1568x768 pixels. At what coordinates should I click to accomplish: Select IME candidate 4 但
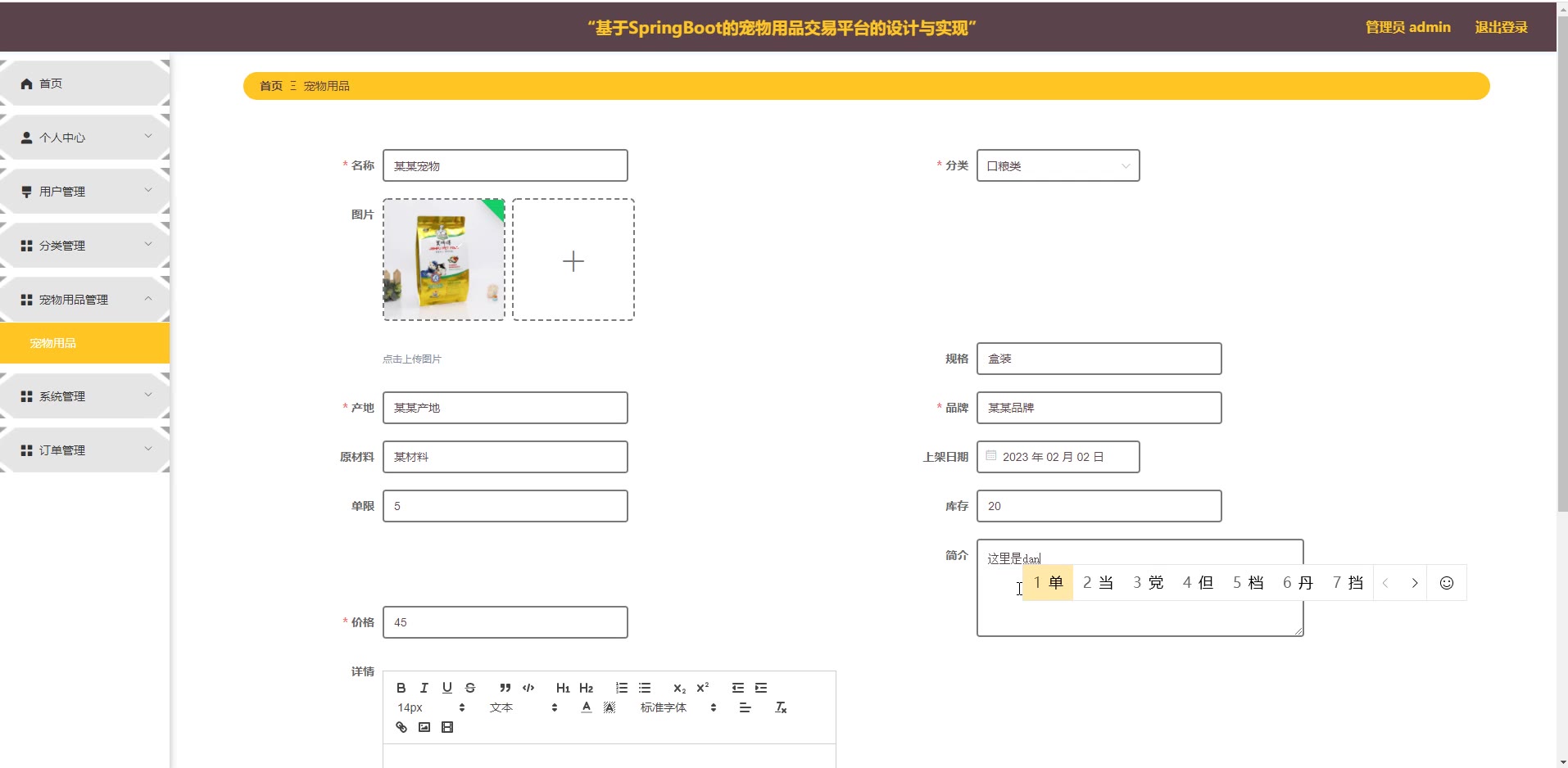tap(1199, 583)
